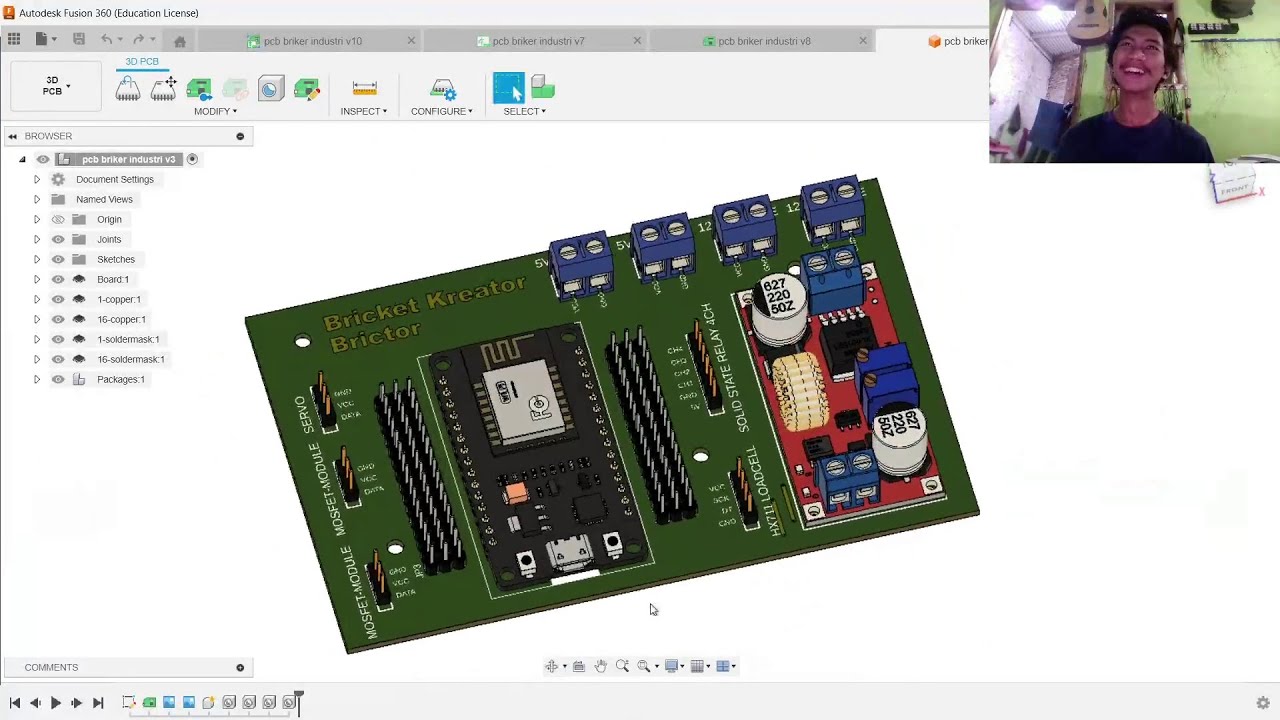Image resolution: width=1280 pixels, height=720 pixels.
Task: Jump timeline to the beginning
Action: click(x=14, y=703)
